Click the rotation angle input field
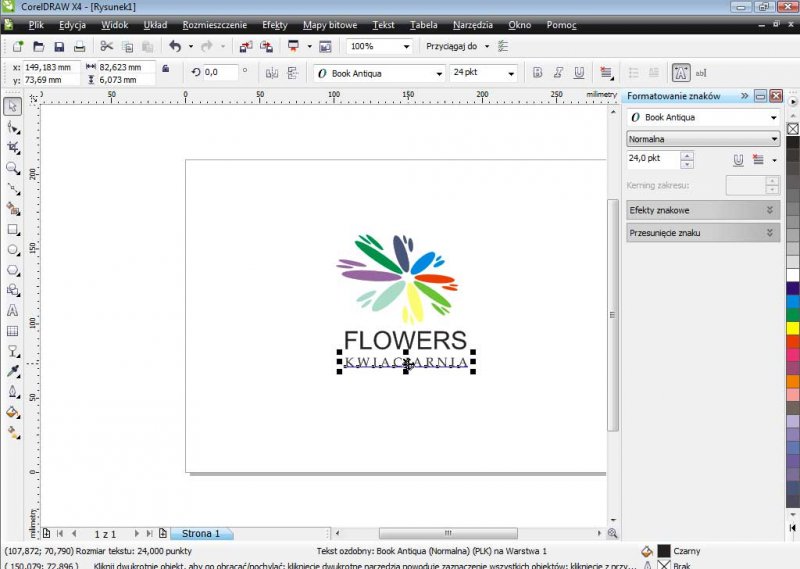800x569 pixels. (220, 72)
